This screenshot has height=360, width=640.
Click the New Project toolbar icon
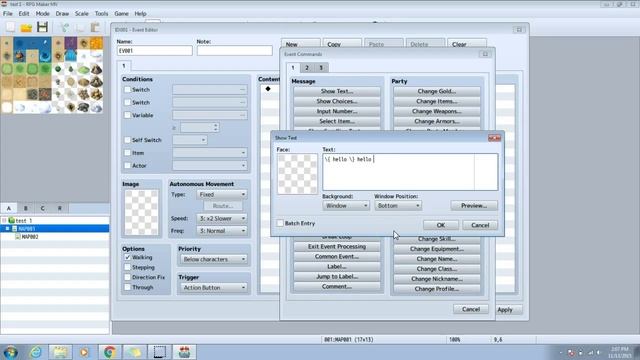11,27
